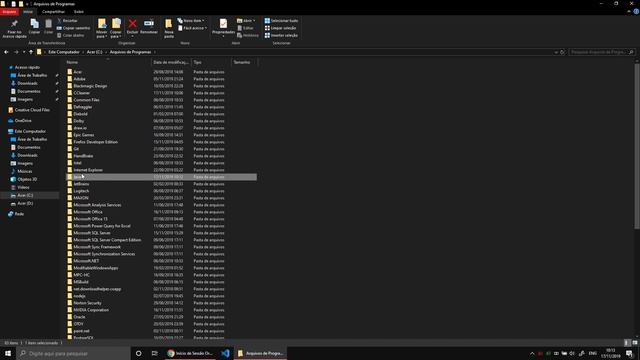The height and width of the screenshot is (360, 640).
Task: Select the NVIDIA Corporation folder
Action: click(x=161, y=310)
